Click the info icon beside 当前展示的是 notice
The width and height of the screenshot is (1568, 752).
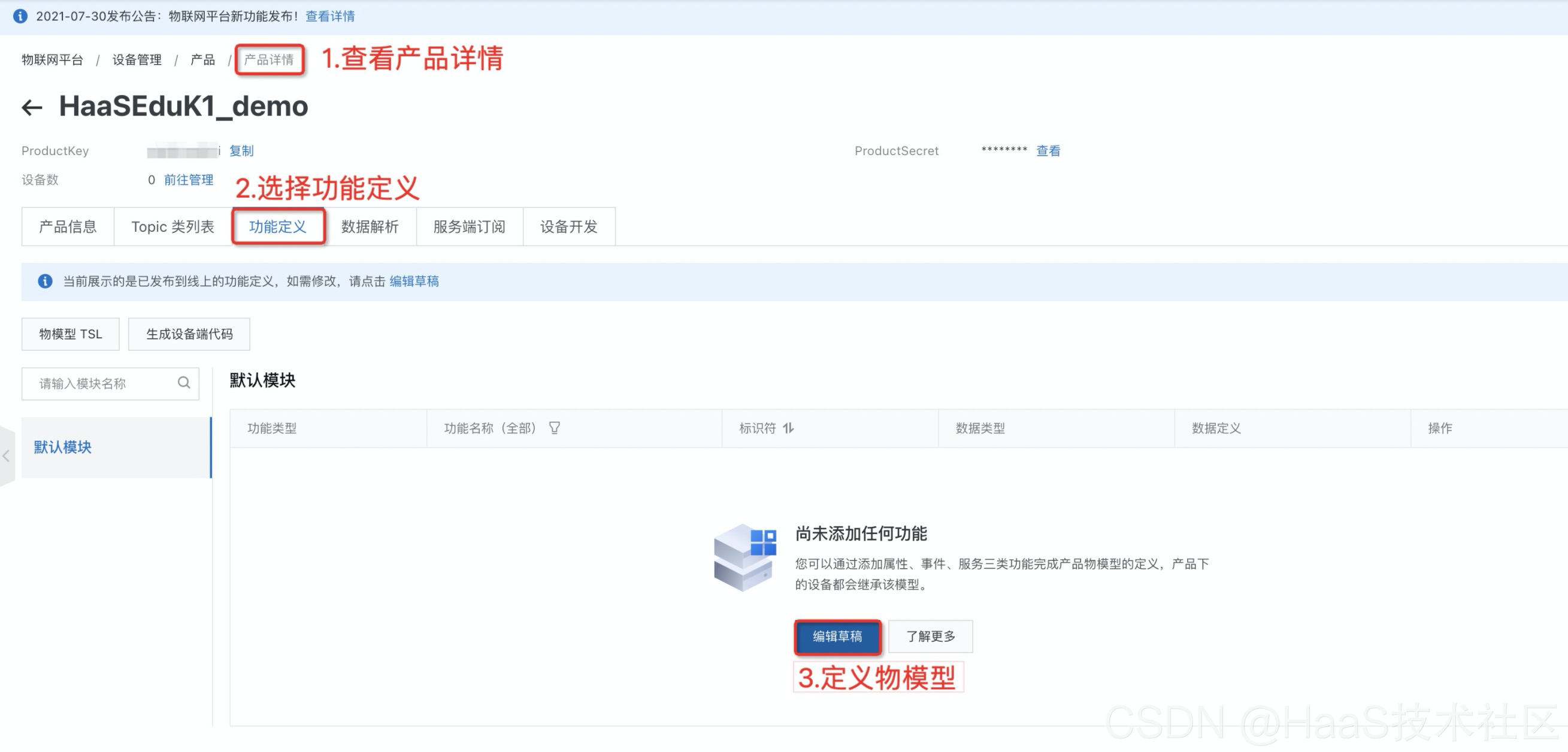coord(45,281)
